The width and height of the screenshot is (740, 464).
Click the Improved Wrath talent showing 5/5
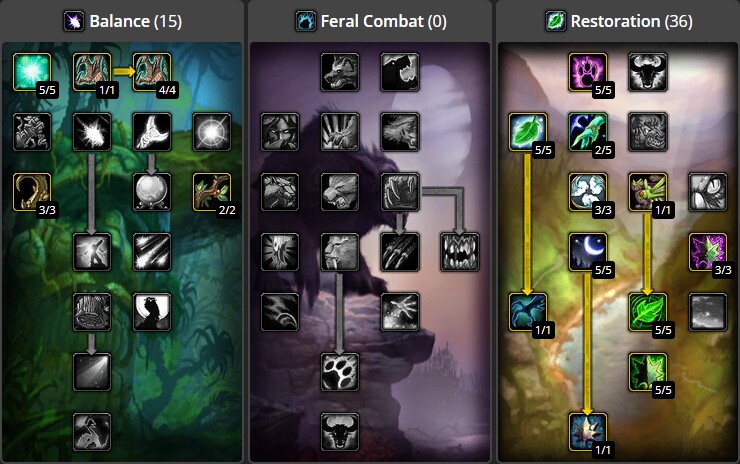(x=32, y=72)
